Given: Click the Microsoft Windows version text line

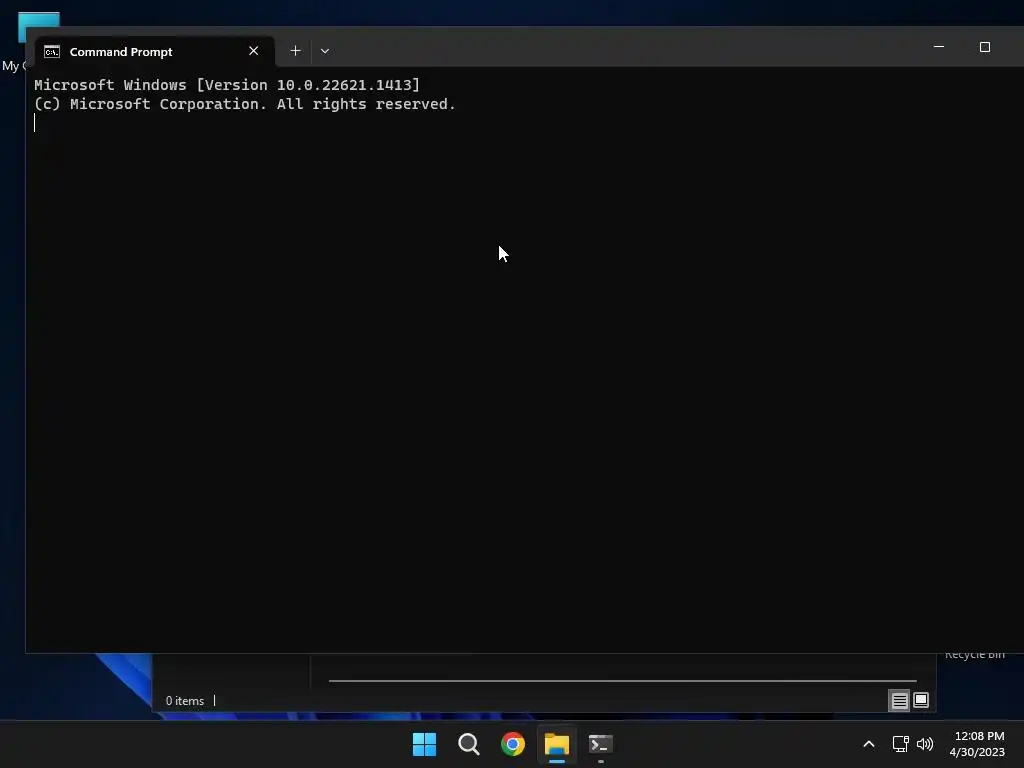Looking at the screenshot, I should point(227,85).
